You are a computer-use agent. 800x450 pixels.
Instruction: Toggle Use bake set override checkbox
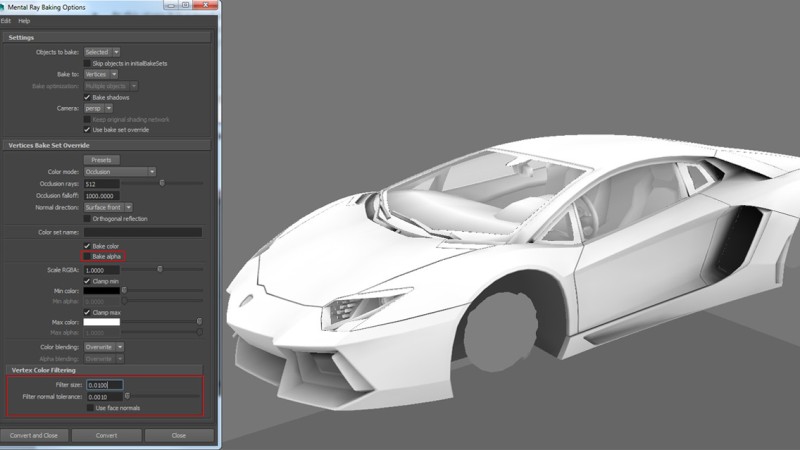87,130
